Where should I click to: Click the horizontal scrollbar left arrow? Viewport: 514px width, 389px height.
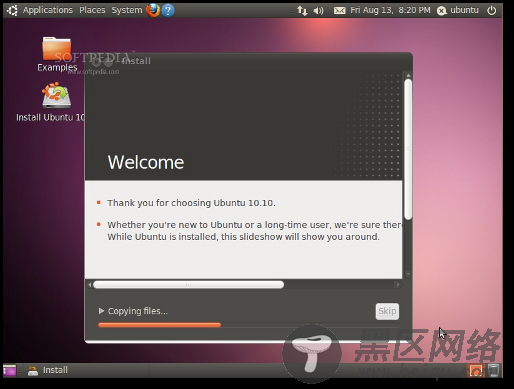(x=90, y=285)
